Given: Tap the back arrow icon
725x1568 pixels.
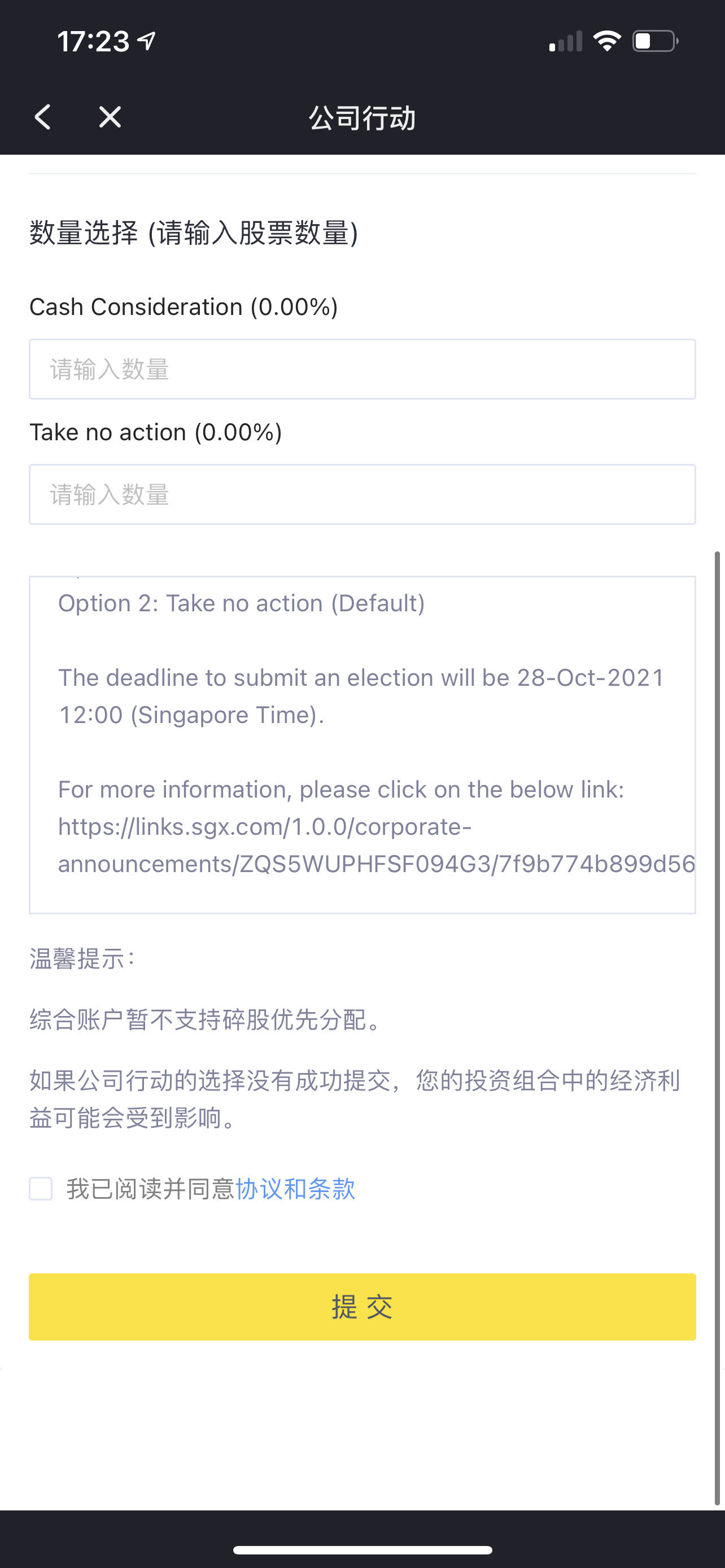Looking at the screenshot, I should click(x=42, y=117).
